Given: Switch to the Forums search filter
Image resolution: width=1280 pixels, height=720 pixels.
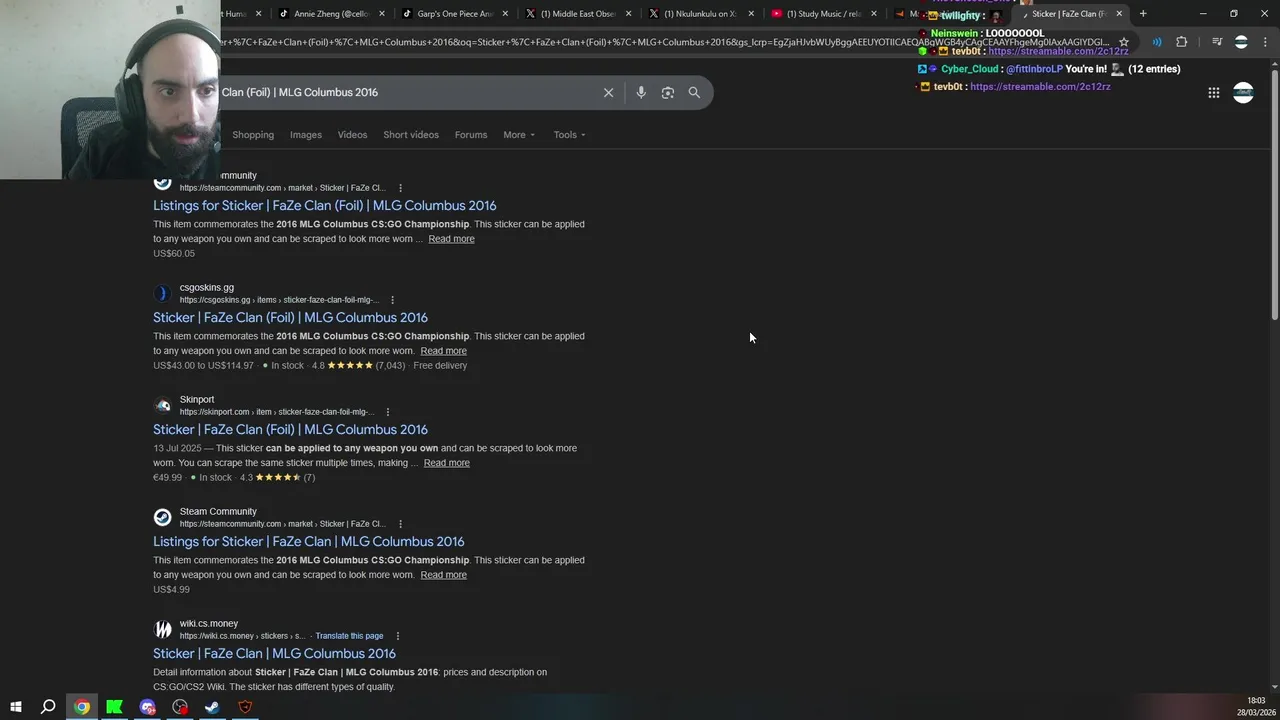Looking at the screenshot, I should coord(471,135).
